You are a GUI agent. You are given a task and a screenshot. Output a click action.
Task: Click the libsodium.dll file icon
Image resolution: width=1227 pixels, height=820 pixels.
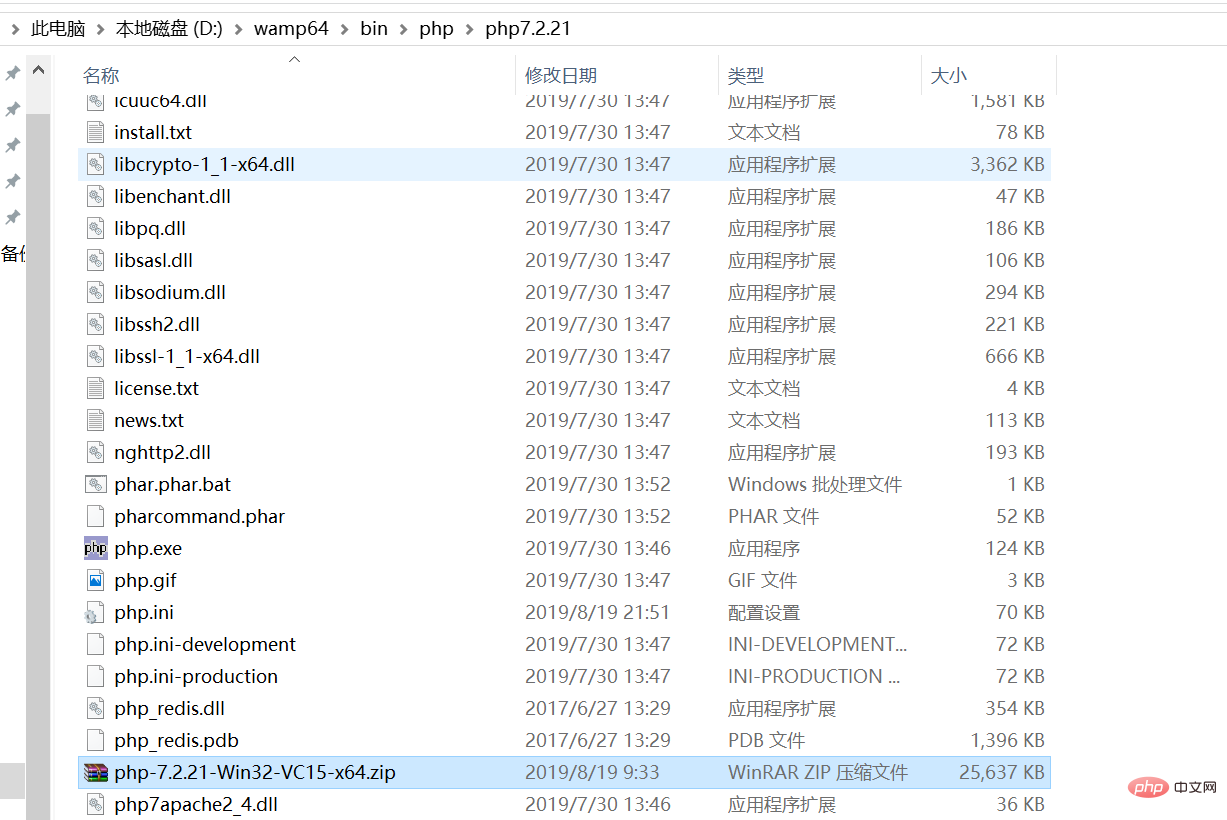point(95,292)
